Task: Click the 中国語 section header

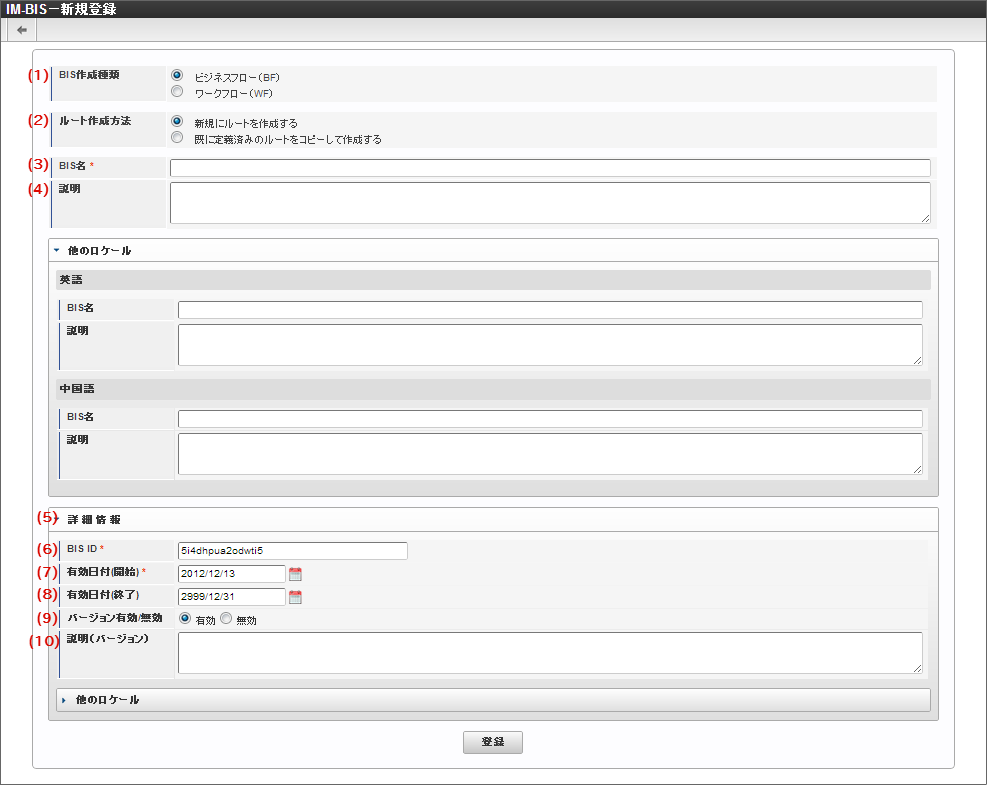Action: [x=493, y=389]
